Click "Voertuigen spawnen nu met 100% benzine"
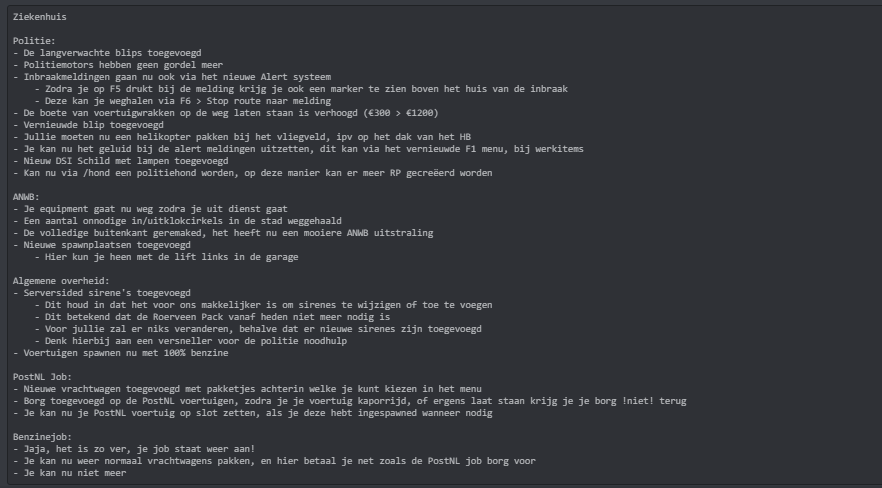Image resolution: width=882 pixels, height=488 pixels. point(120,353)
